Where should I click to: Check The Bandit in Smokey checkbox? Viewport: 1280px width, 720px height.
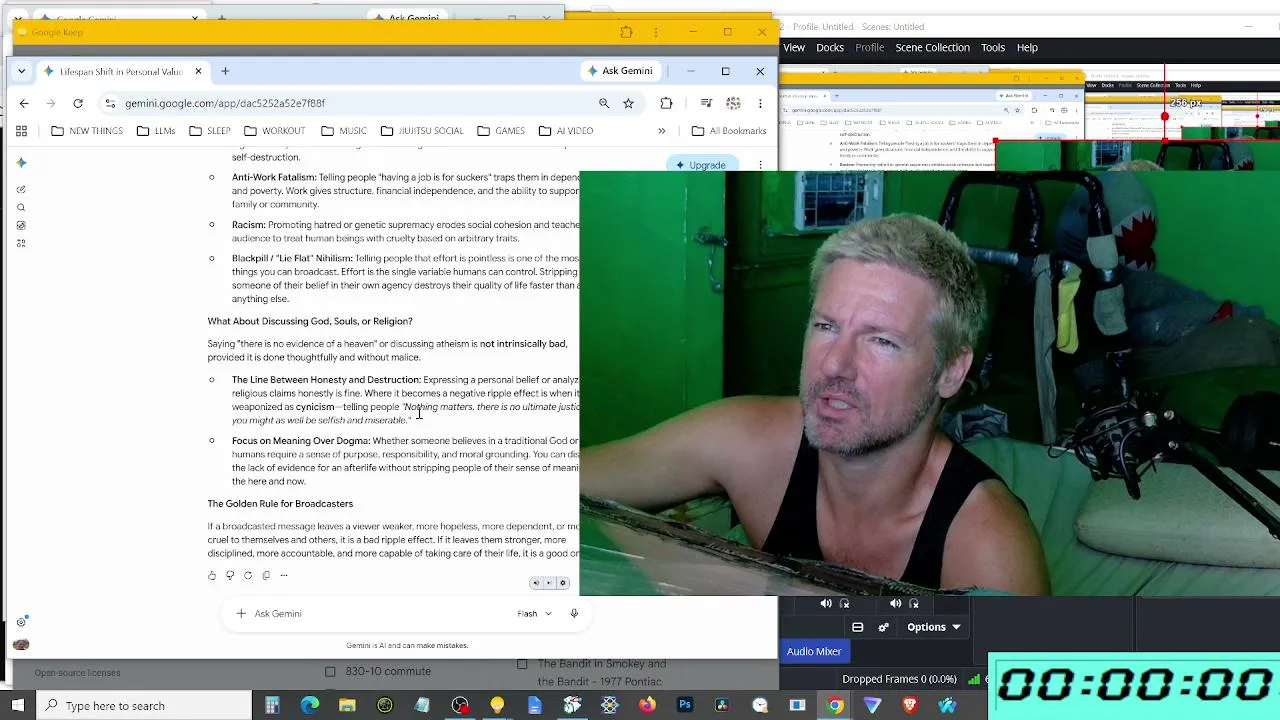522,664
